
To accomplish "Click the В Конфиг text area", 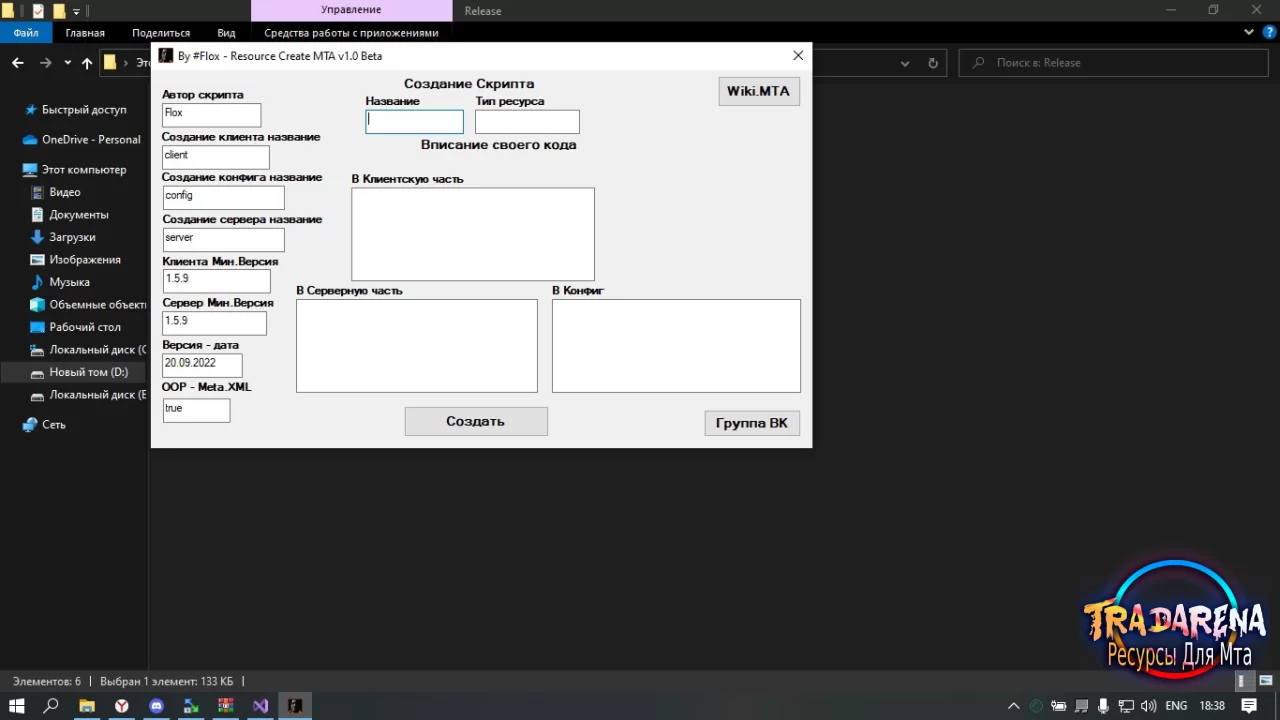I will tap(676, 345).
